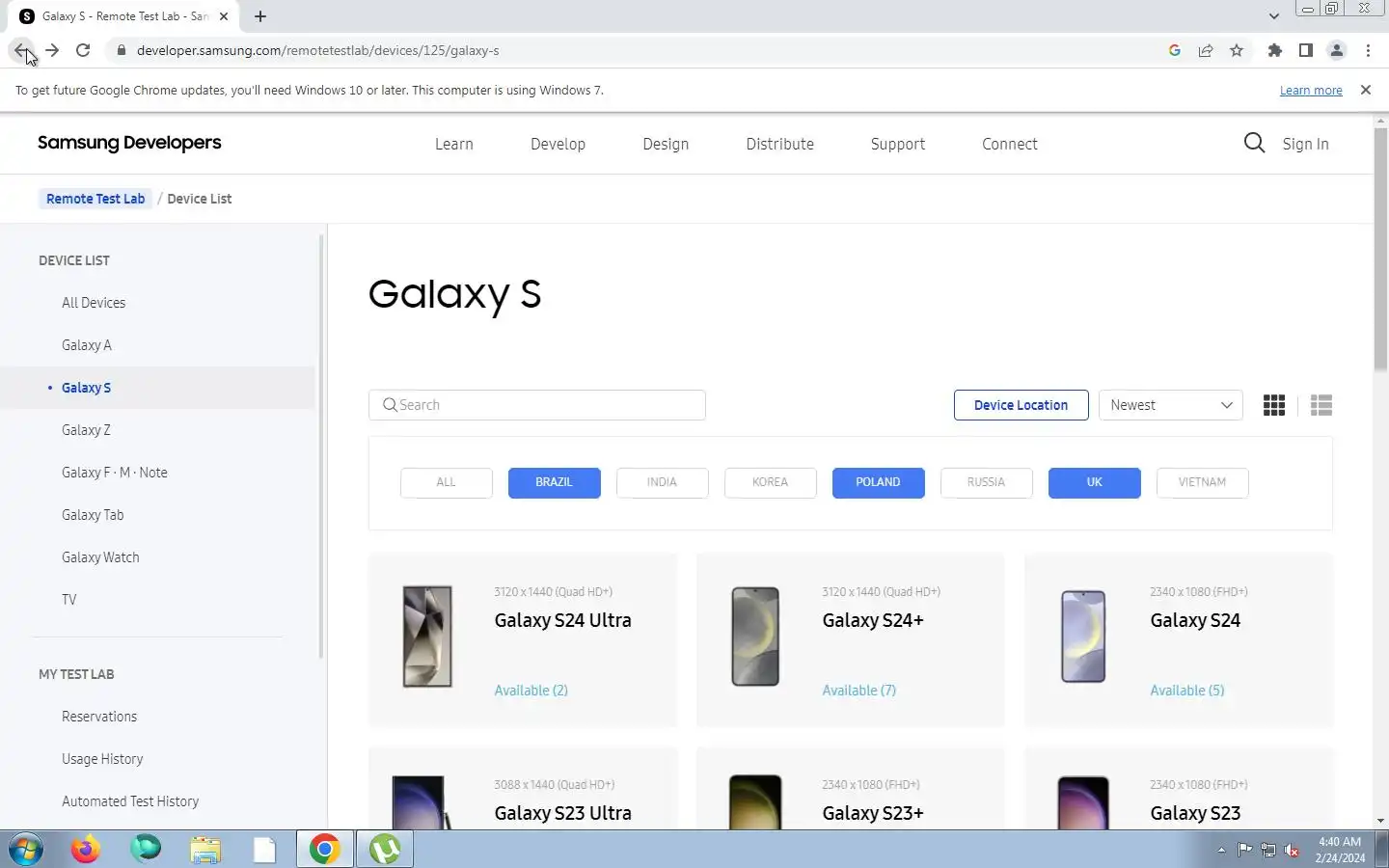The width and height of the screenshot is (1389, 868).
Task: Switch to list view of devices
Action: click(x=1321, y=405)
